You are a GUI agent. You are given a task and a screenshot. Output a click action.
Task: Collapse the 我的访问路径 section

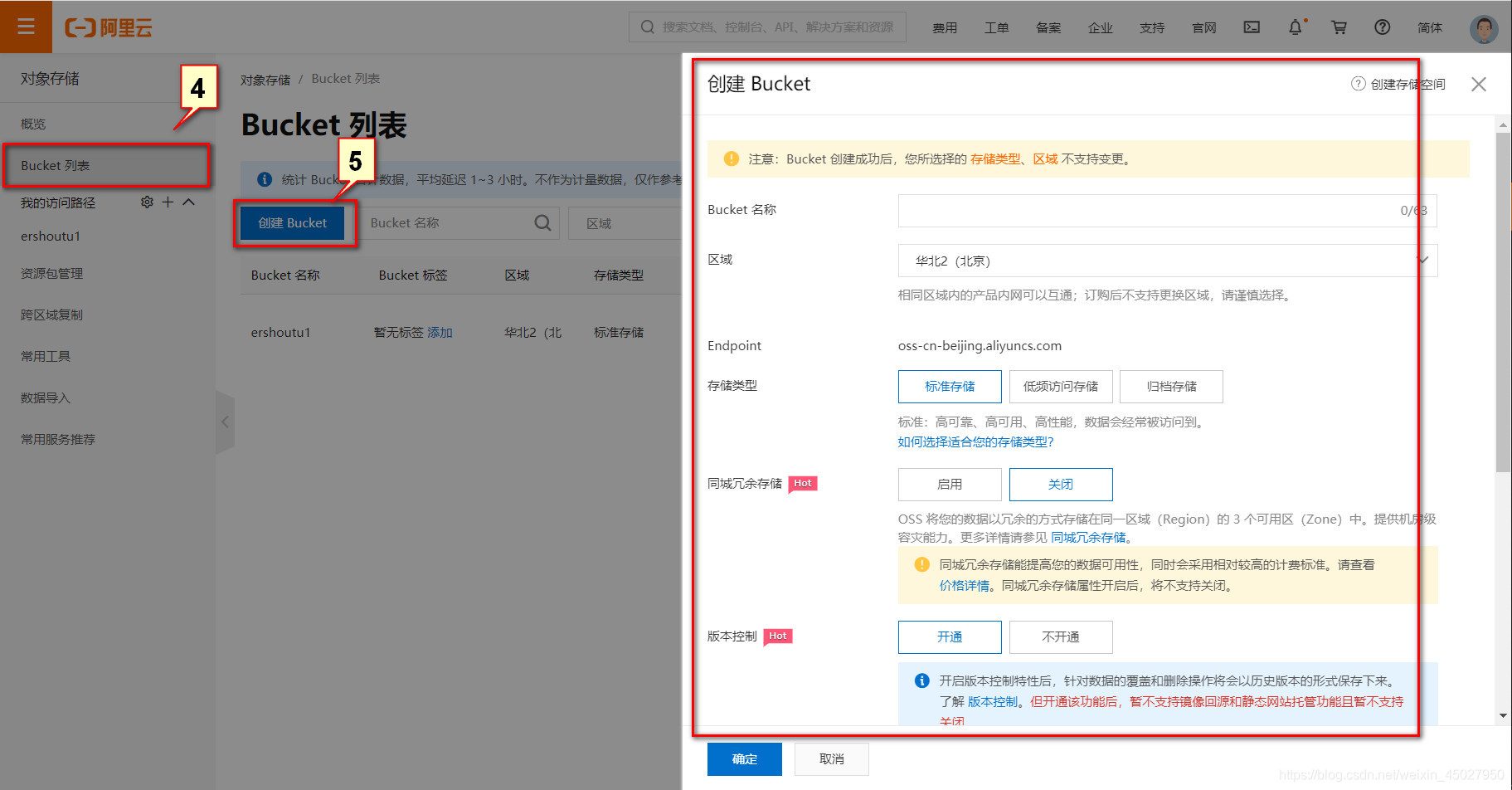(x=189, y=202)
